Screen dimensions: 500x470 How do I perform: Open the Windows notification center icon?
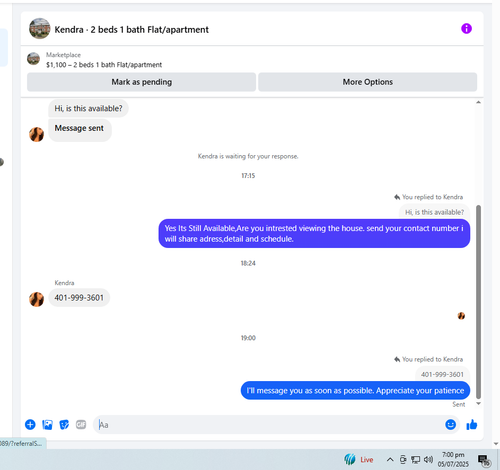(x=483, y=460)
